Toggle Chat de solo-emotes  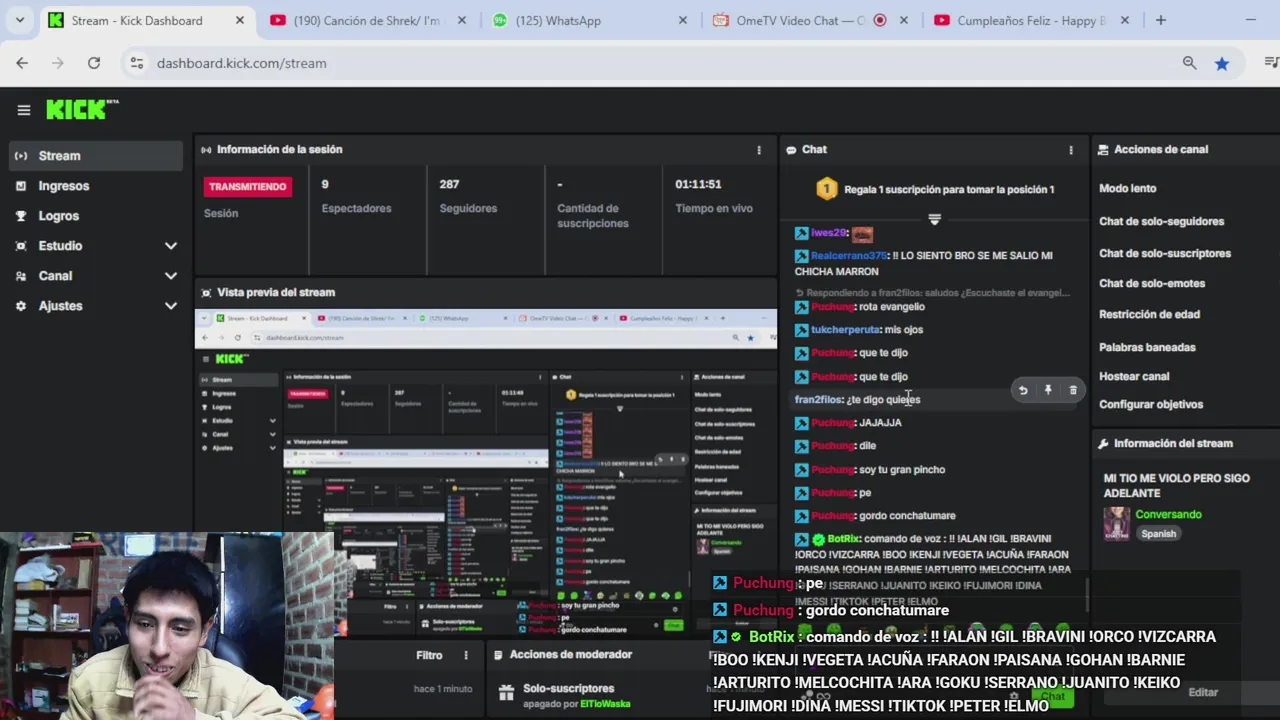(1152, 283)
